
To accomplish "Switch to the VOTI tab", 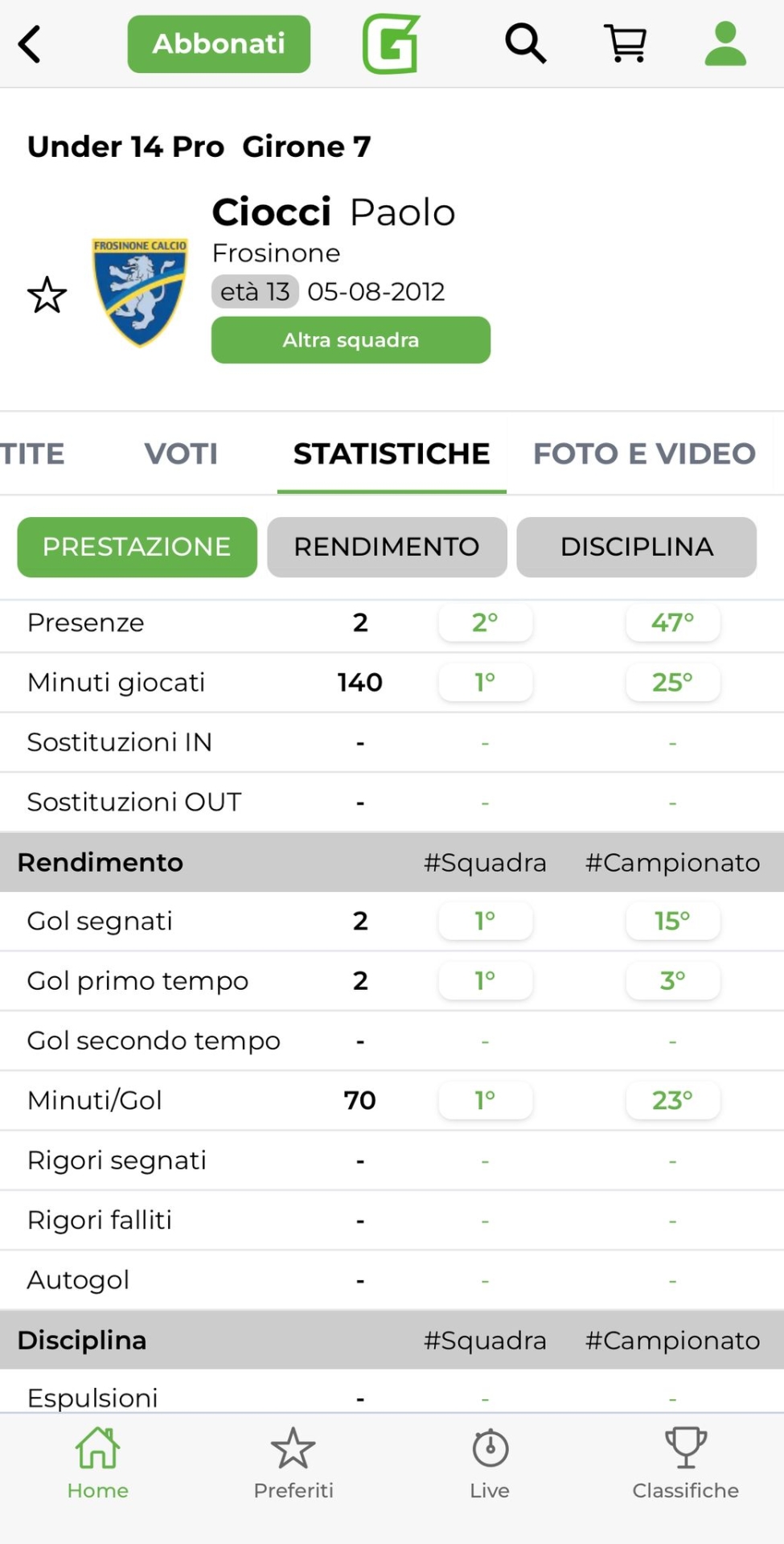I will pyautogui.click(x=181, y=454).
